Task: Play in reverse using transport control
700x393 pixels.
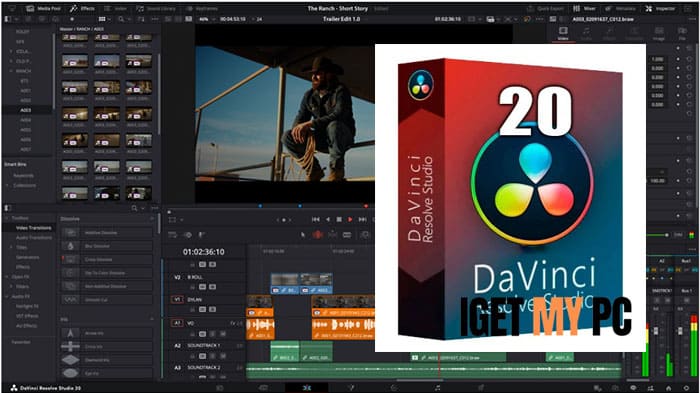Action: coord(328,219)
